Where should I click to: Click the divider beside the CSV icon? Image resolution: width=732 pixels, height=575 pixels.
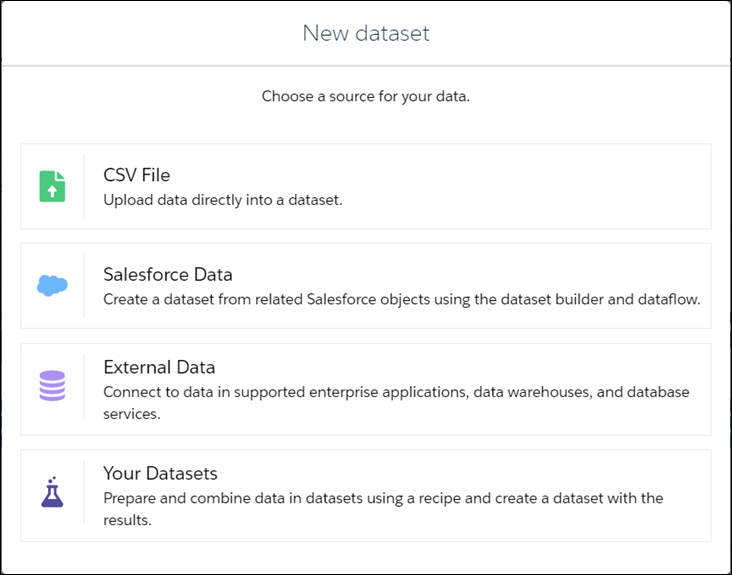pyautogui.click(x=84, y=186)
